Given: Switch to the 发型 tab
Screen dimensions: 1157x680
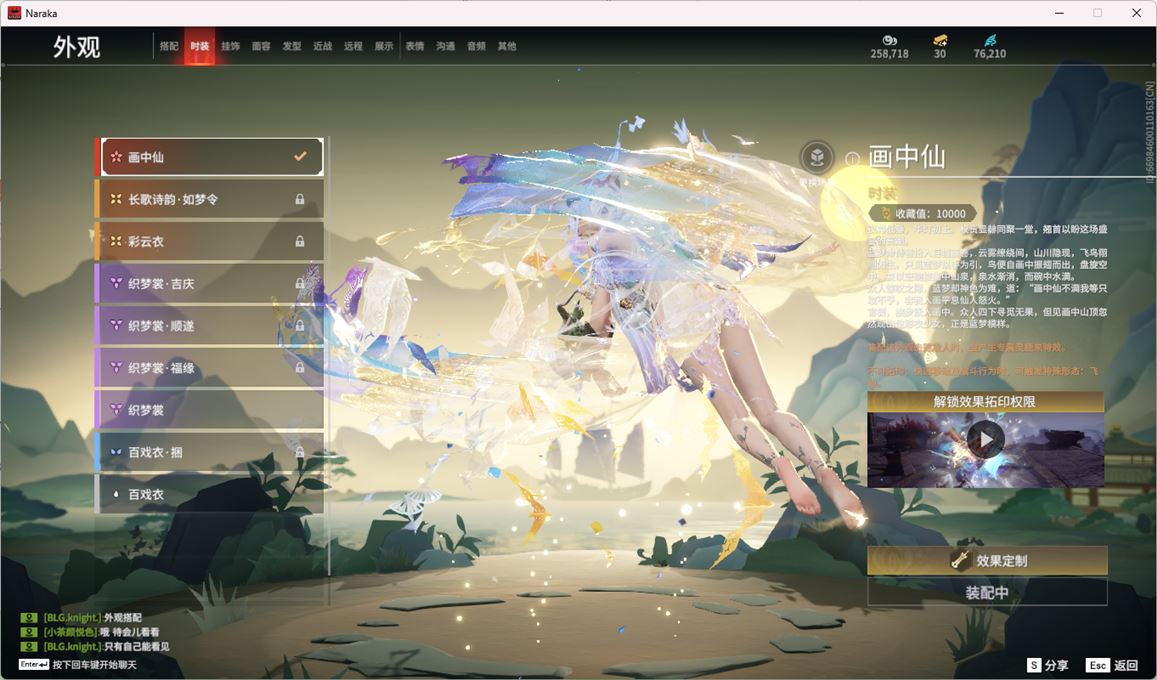Looking at the screenshot, I should (292, 46).
